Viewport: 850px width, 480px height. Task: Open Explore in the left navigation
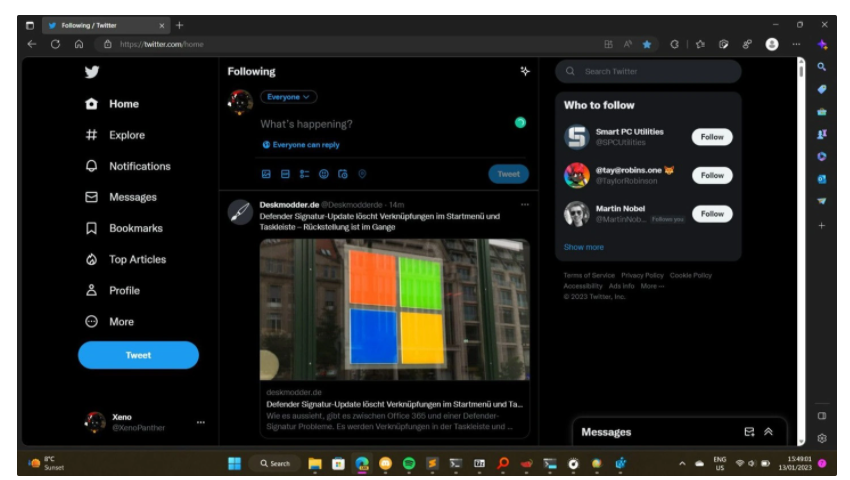point(115,135)
